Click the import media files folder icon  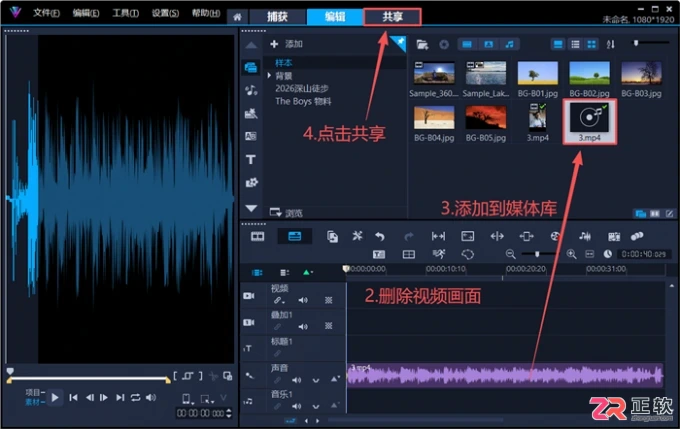point(422,44)
